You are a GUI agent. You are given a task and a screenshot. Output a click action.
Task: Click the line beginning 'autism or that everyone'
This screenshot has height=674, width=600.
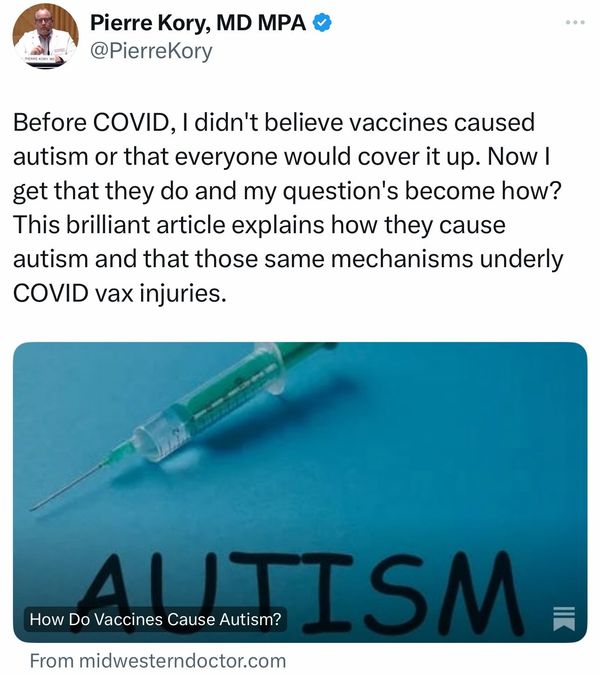282,156
